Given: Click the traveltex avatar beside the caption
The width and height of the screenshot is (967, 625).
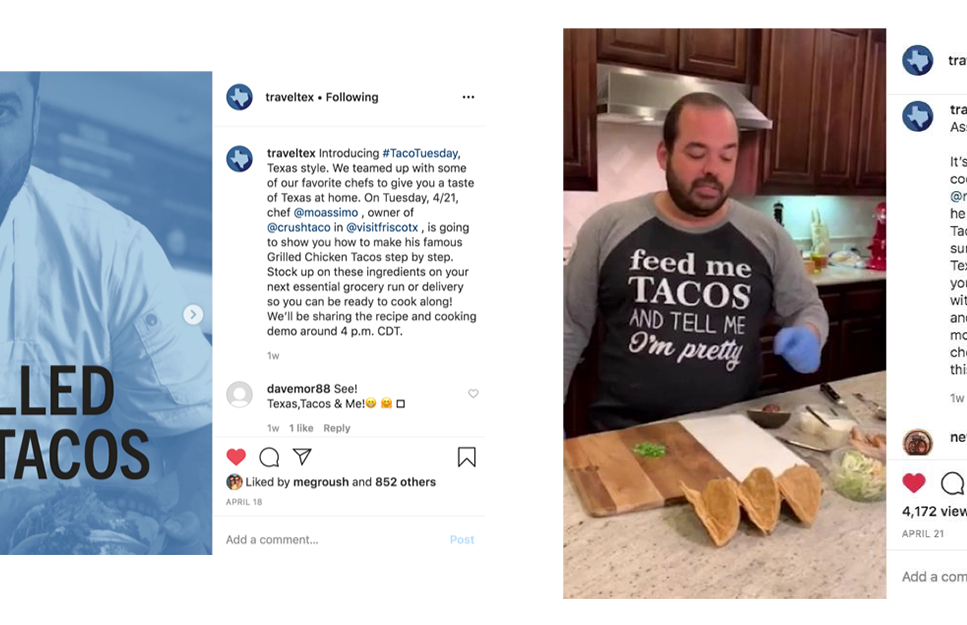Looking at the screenshot, I should (x=239, y=159).
